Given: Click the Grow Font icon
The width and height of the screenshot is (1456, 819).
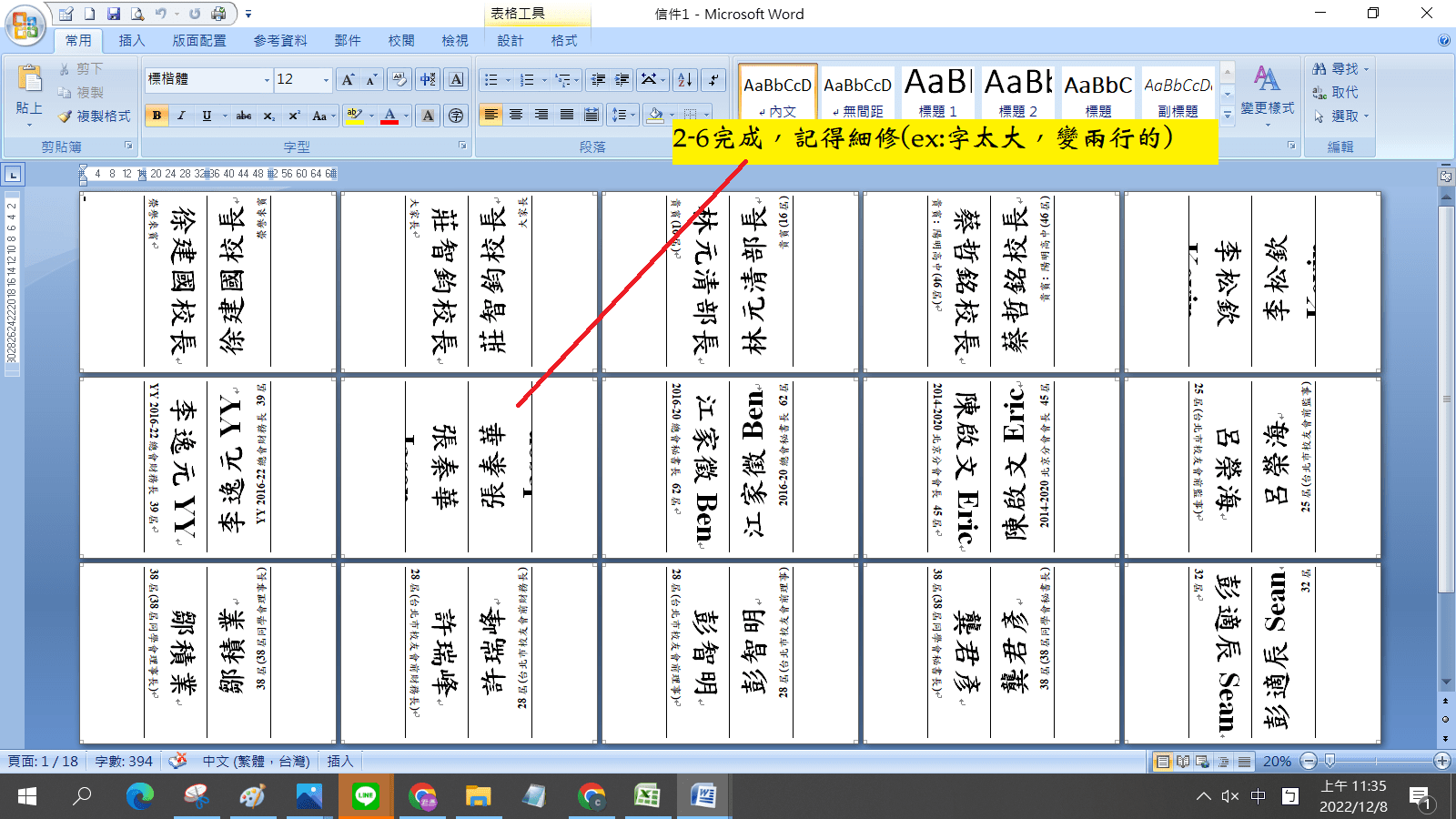Looking at the screenshot, I should pyautogui.click(x=348, y=80).
